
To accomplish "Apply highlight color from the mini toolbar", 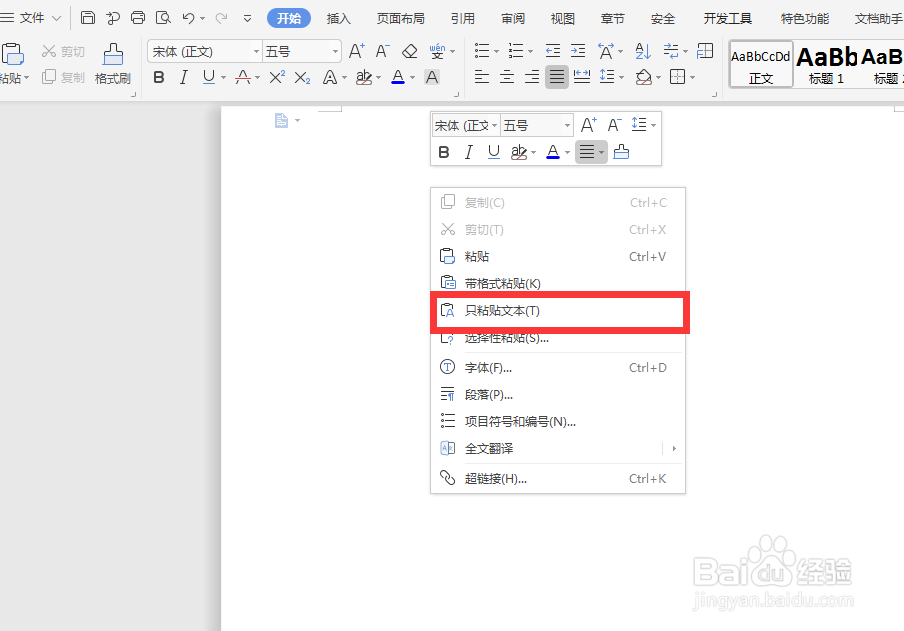I will coord(521,151).
